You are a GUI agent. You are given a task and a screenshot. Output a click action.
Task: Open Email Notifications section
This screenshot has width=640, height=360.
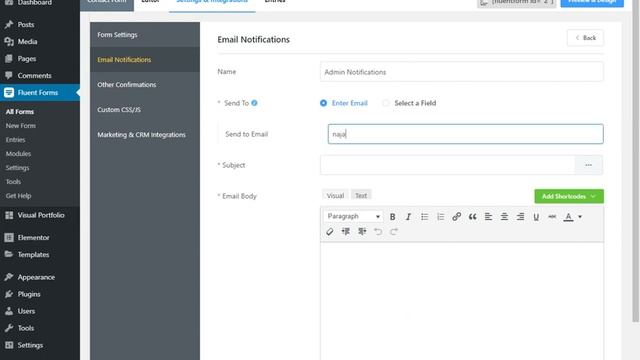145,60
